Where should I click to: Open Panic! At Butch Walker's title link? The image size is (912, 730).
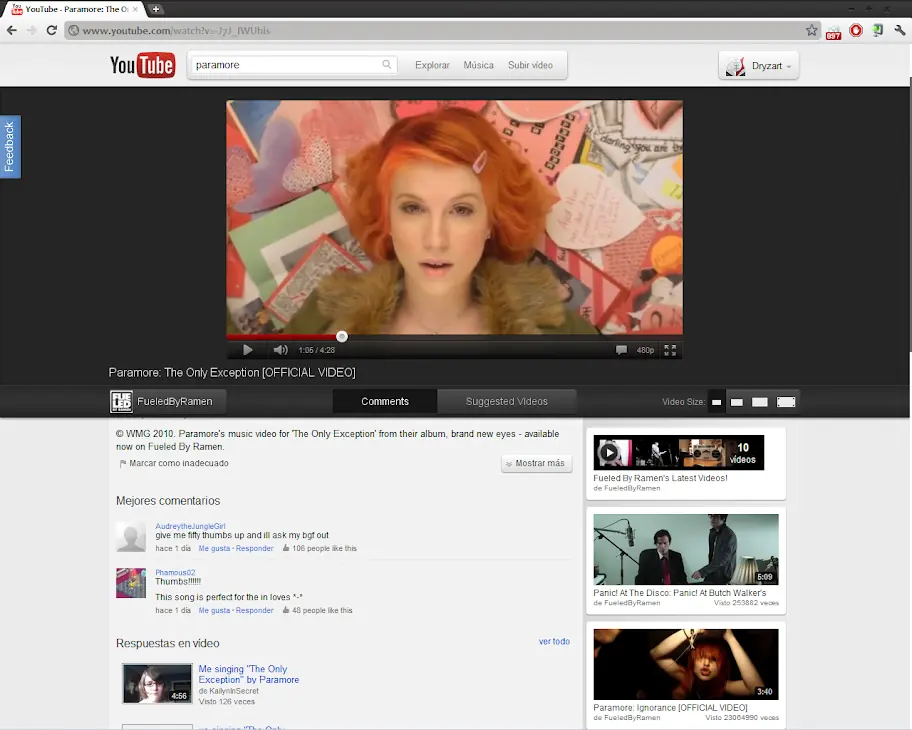[679, 593]
